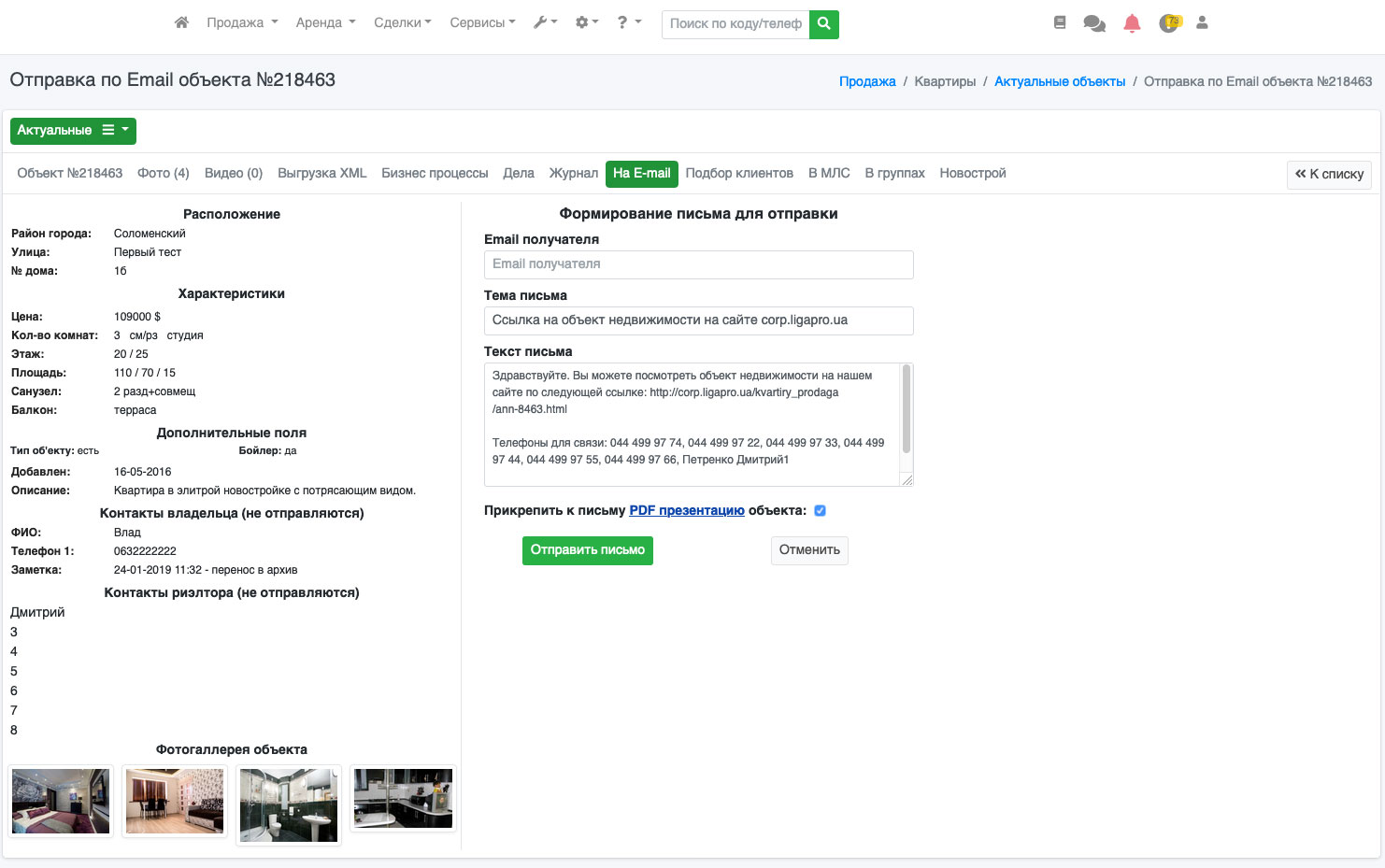Open the bedroom photo thumbnail
1385x868 pixels.
(61, 801)
